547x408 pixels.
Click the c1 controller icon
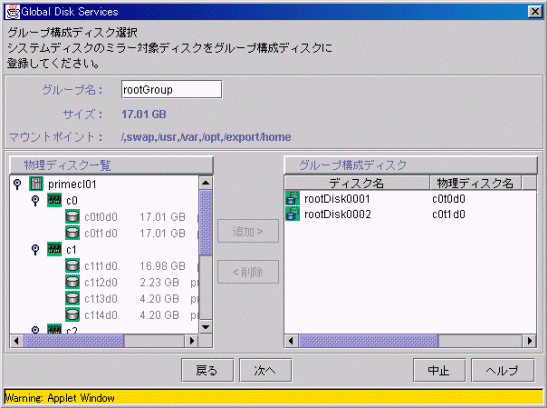(54, 249)
